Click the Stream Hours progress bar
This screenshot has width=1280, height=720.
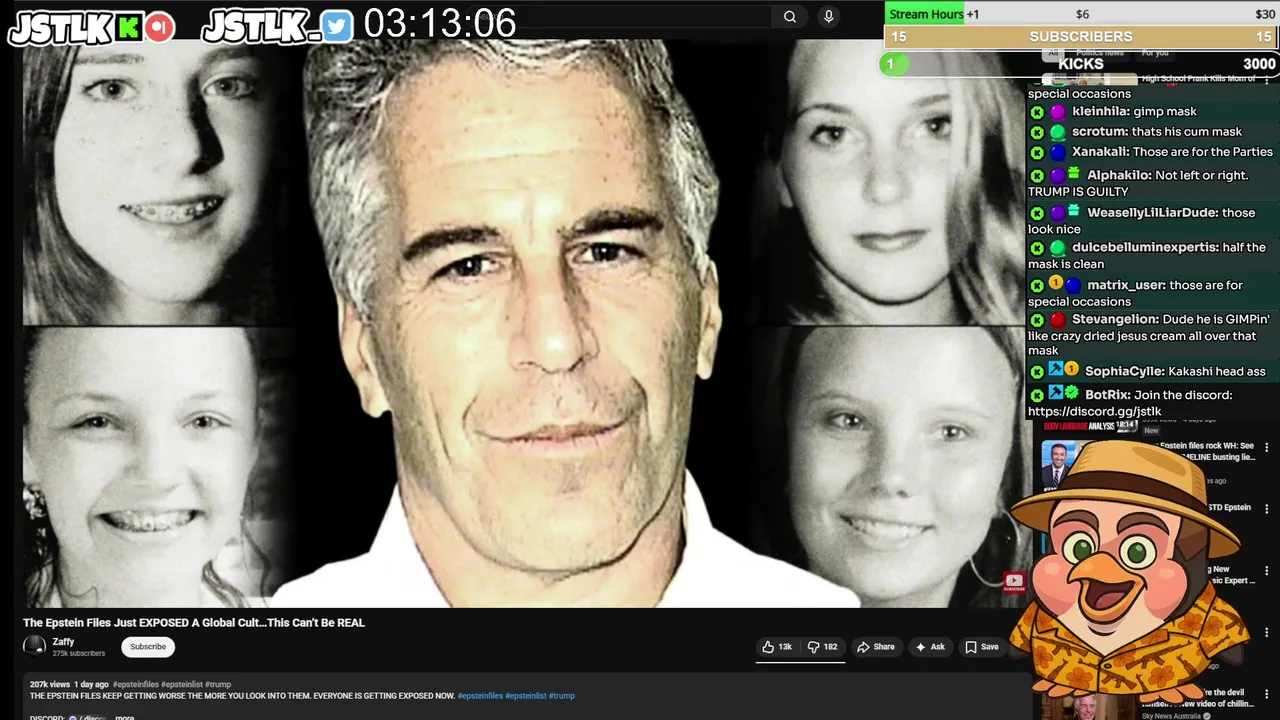point(1081,14)
